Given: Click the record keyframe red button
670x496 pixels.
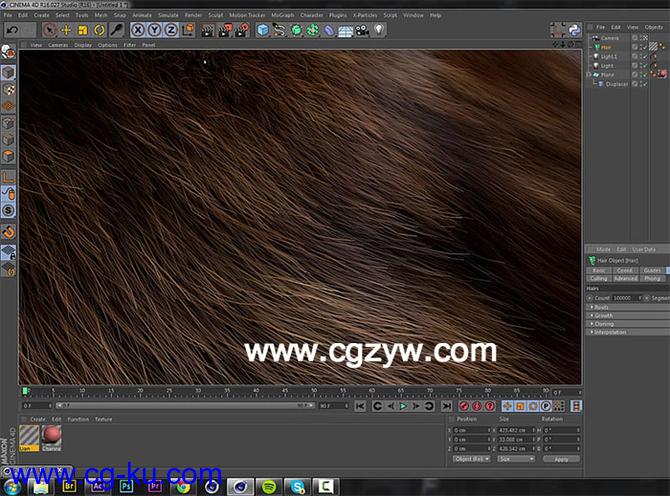Looking at the screenshot, I should tap(464, 406).
